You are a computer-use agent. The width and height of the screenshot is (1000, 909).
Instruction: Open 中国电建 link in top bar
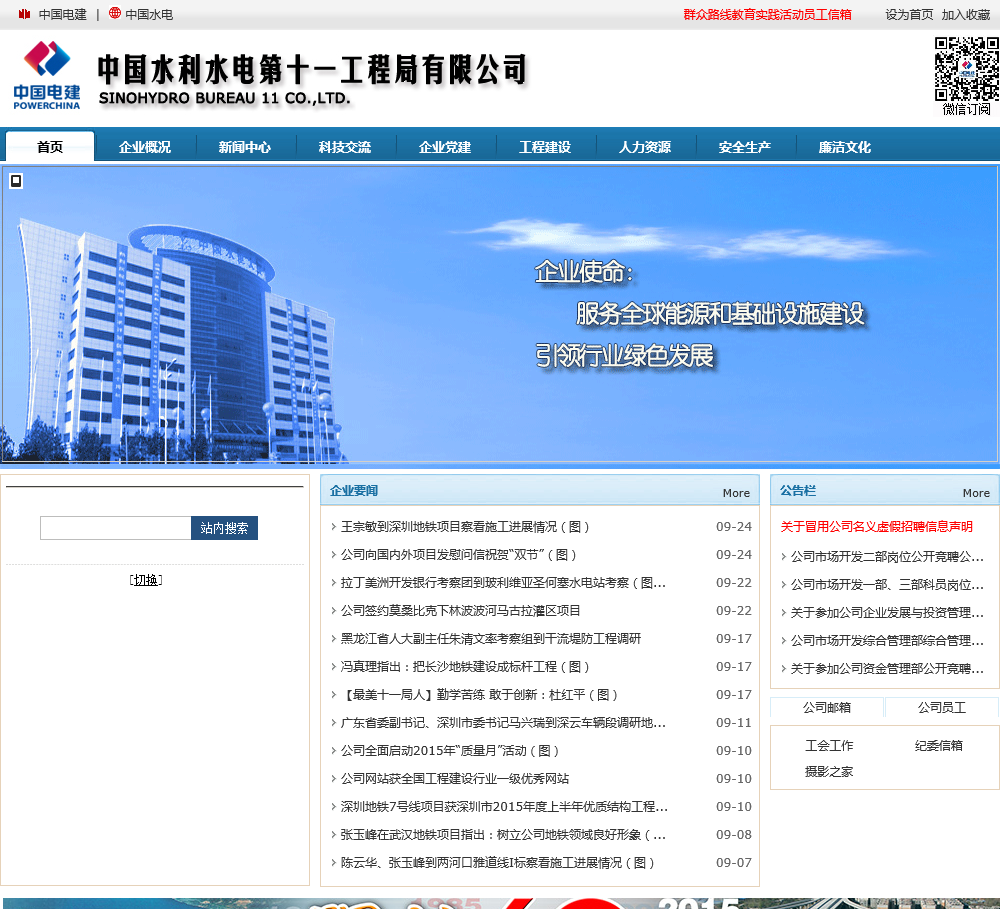[x=62, y=15]
